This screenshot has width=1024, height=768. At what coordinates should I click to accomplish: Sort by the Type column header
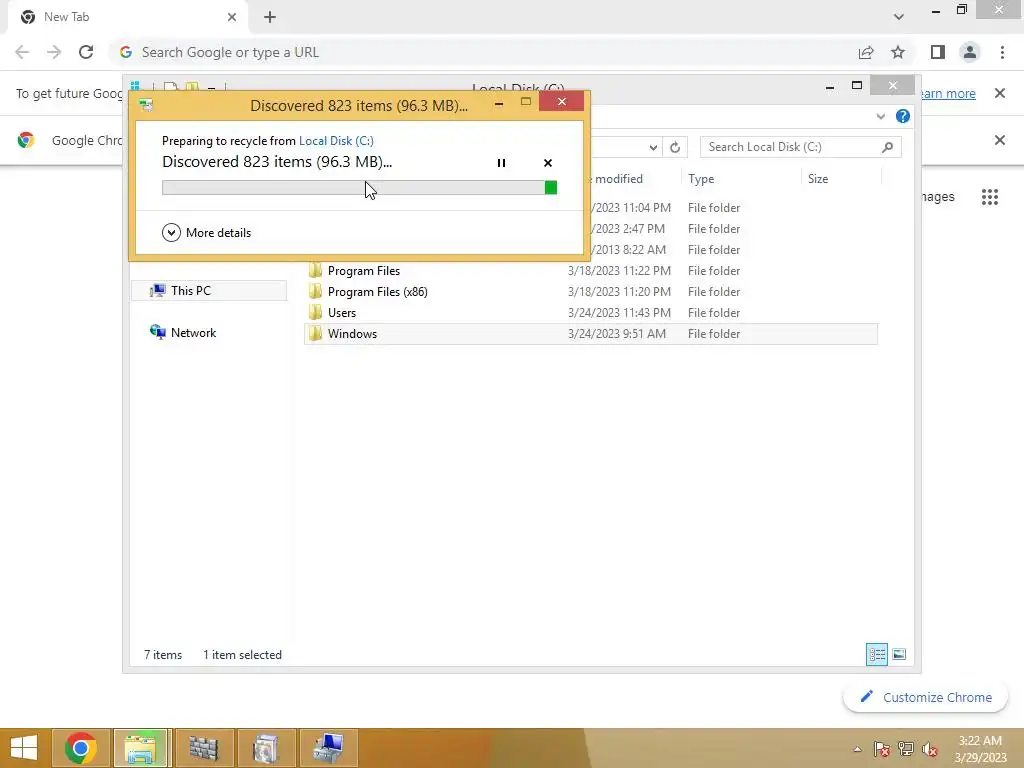coord(741,179)
